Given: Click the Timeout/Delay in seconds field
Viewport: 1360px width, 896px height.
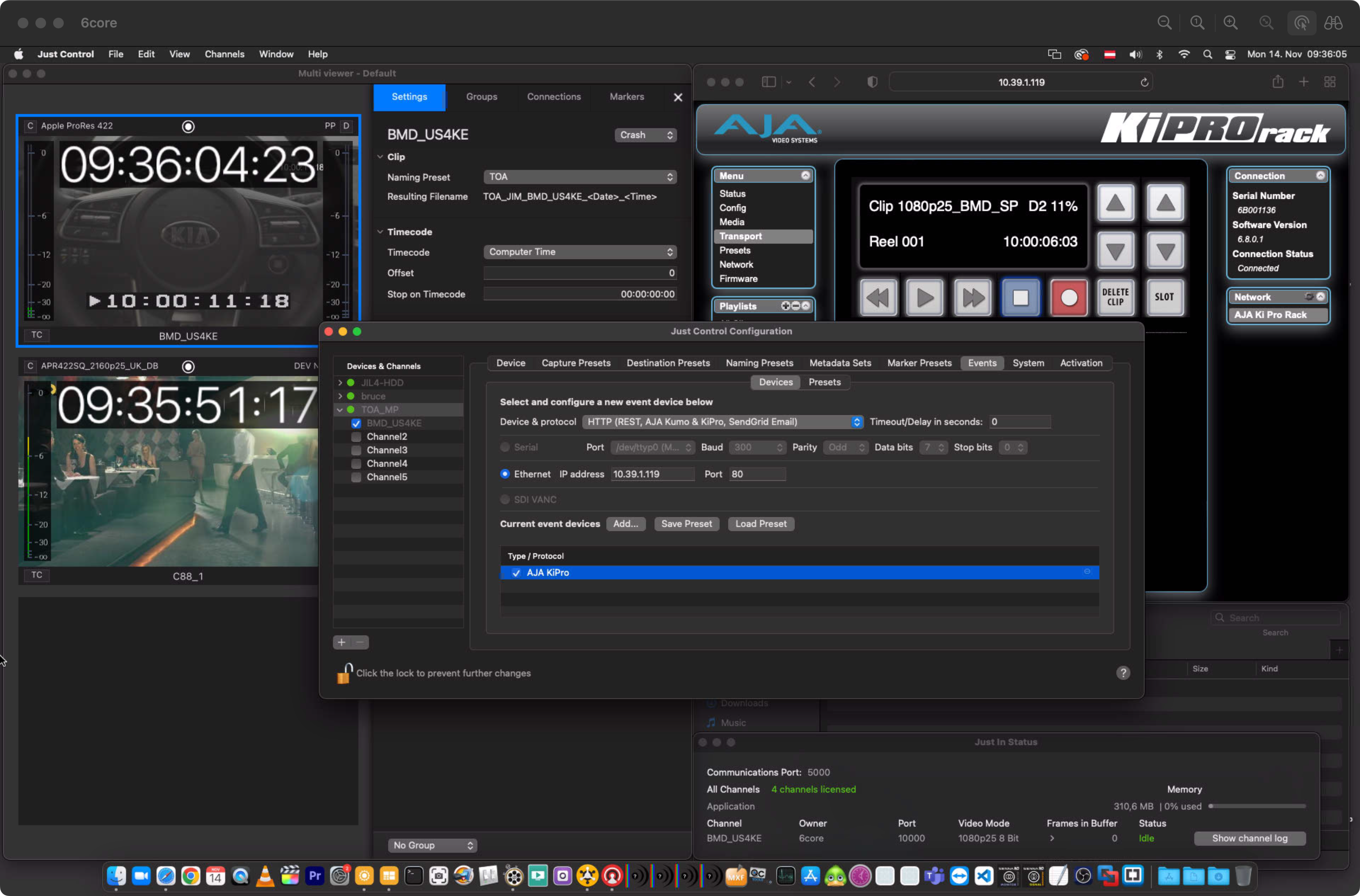Looking at the screenshot, I should (x=1020, y=422).
